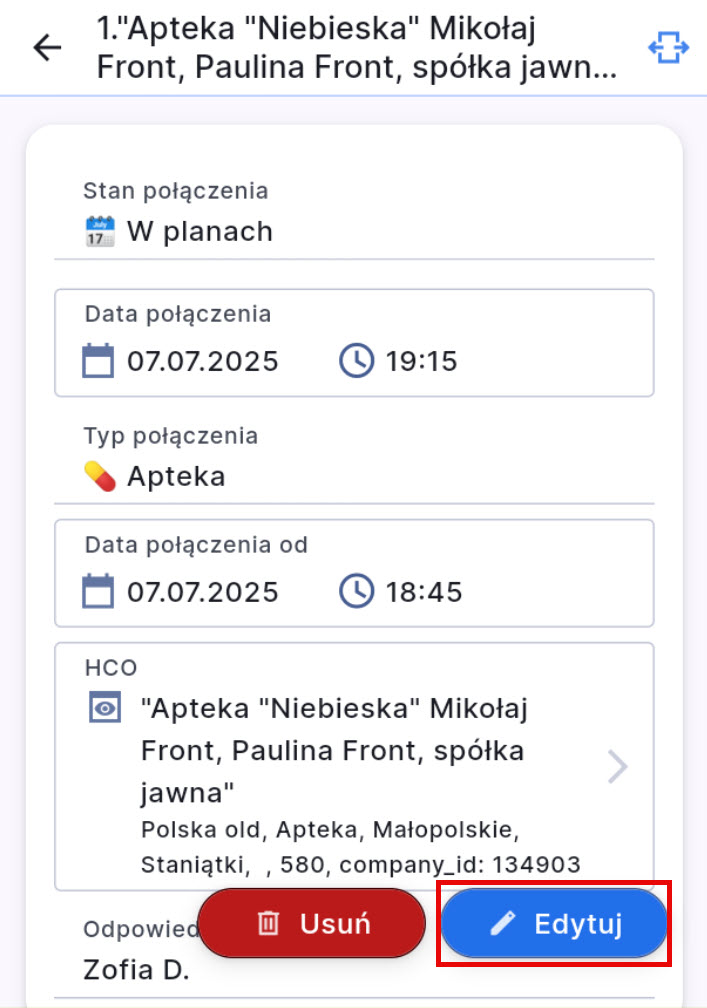Viewport: 707px width, 1008px height.
Task: Select the 18:45 time value
Action: (424, 592)
